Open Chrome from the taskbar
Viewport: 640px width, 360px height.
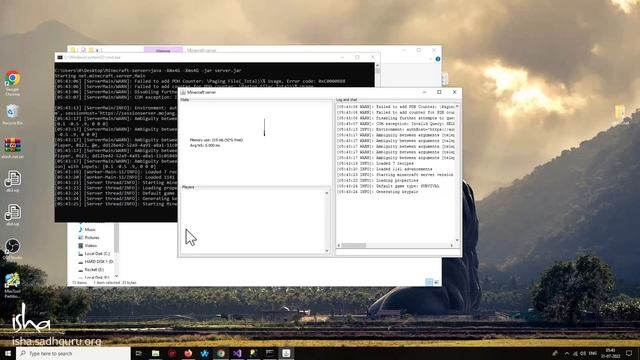coord(221,353)
